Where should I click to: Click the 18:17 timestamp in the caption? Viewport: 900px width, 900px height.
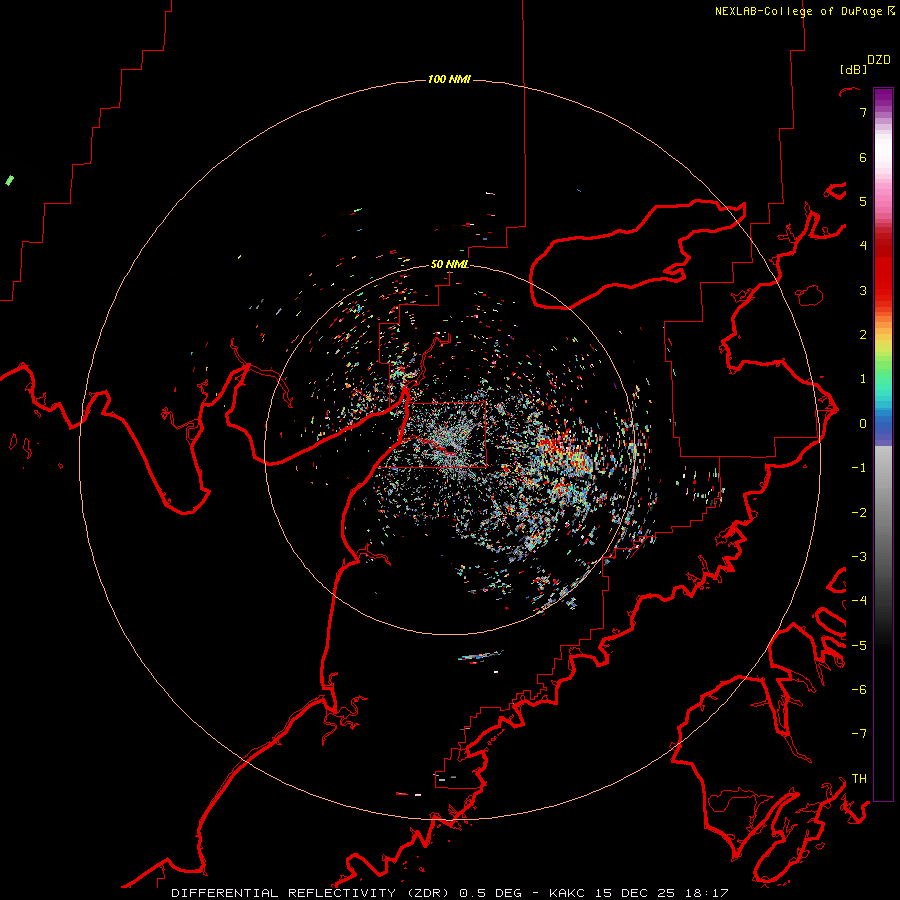[709, 893]
